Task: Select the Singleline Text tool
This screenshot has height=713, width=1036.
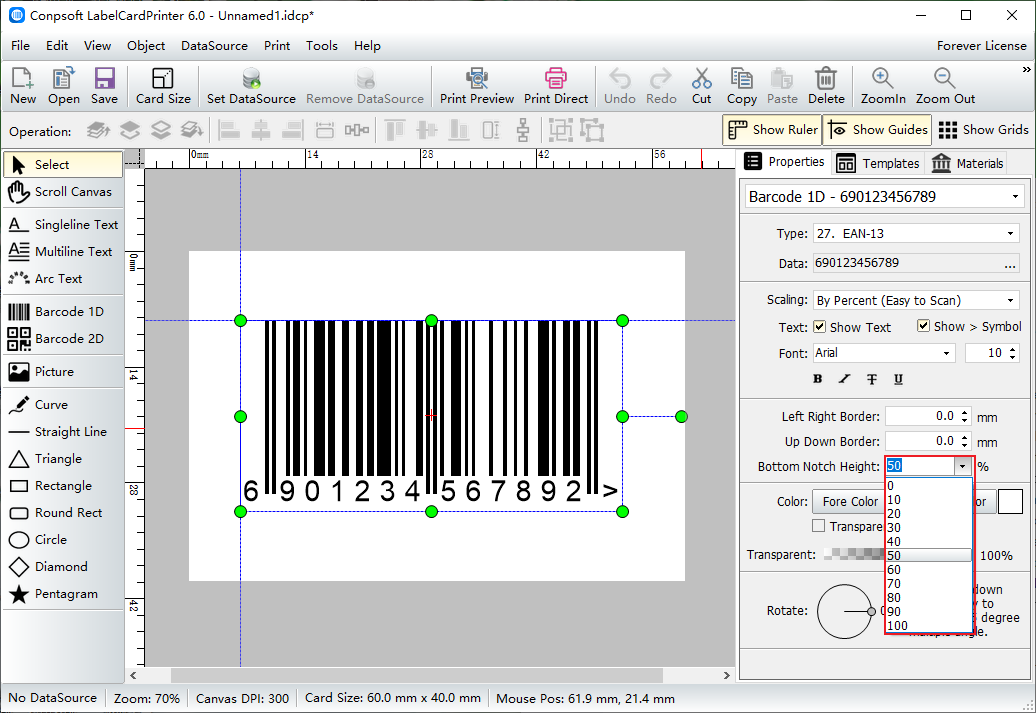Action: click(x=63, y=225)
